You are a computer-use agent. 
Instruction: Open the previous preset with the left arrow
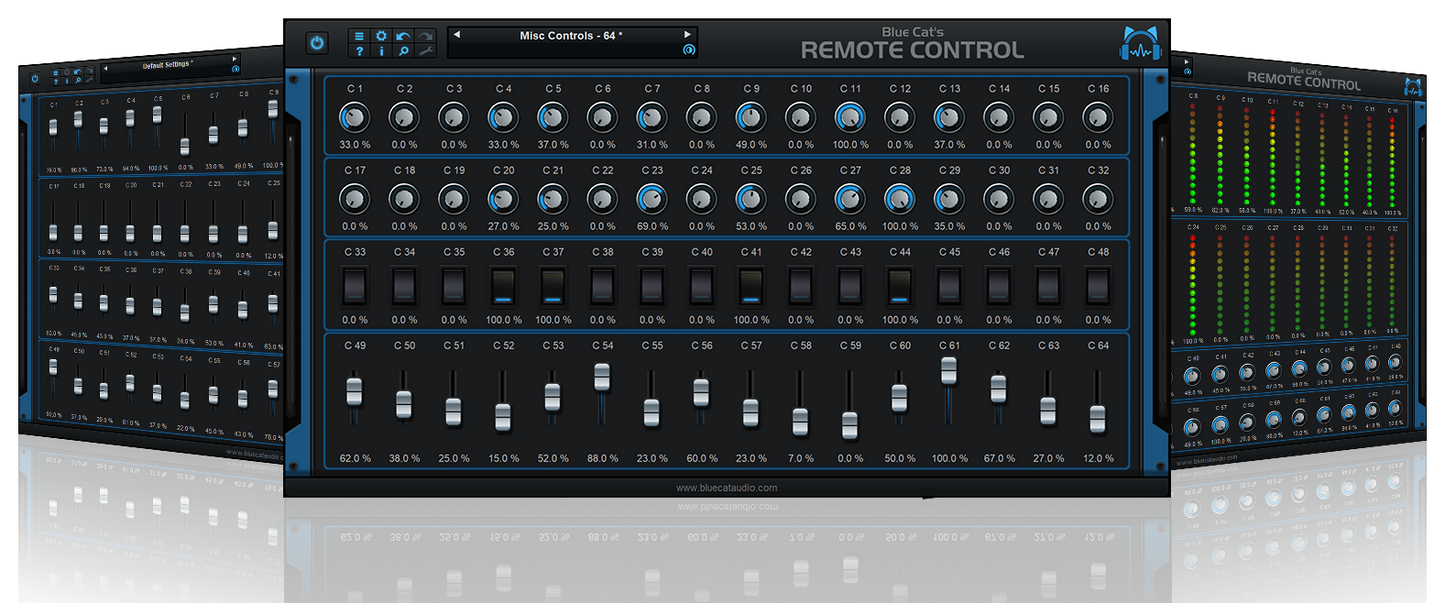[x=457, y=36]
